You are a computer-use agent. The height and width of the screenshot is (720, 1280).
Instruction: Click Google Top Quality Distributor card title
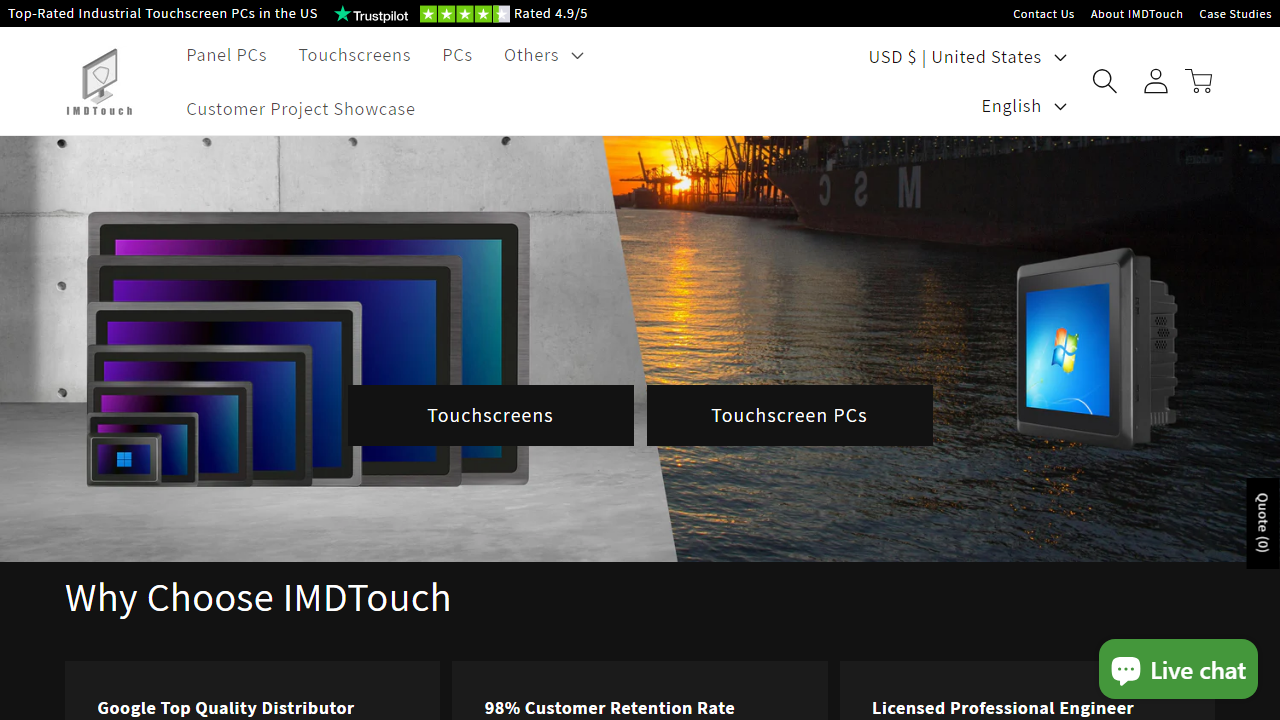pos(226,708)
